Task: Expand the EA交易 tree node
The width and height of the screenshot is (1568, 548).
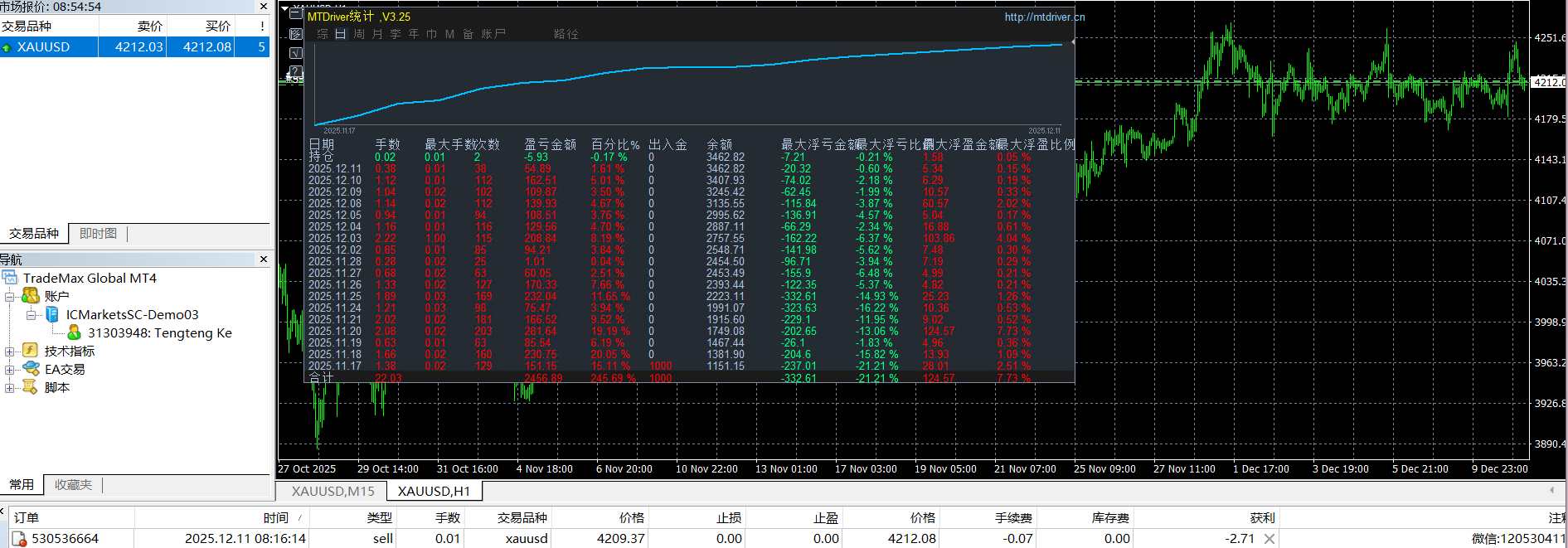Action: click(x=10, y=370)
